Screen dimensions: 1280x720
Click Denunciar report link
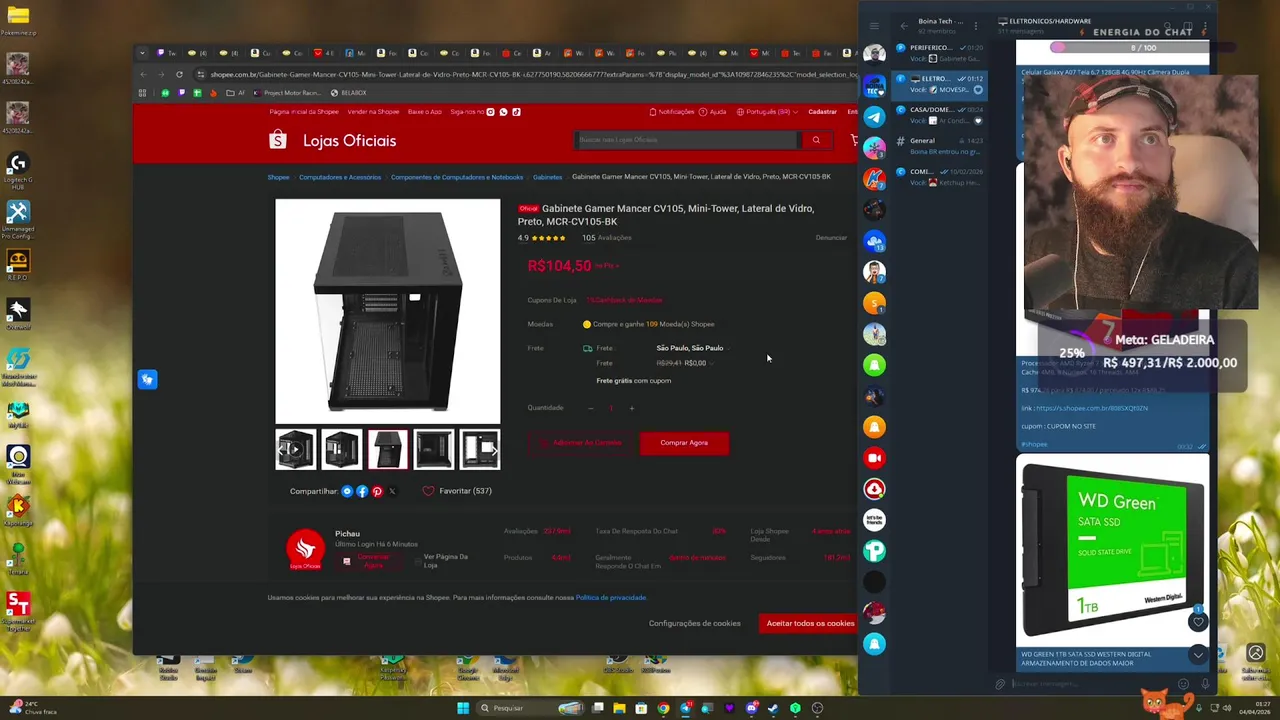(x=831, y=238)
